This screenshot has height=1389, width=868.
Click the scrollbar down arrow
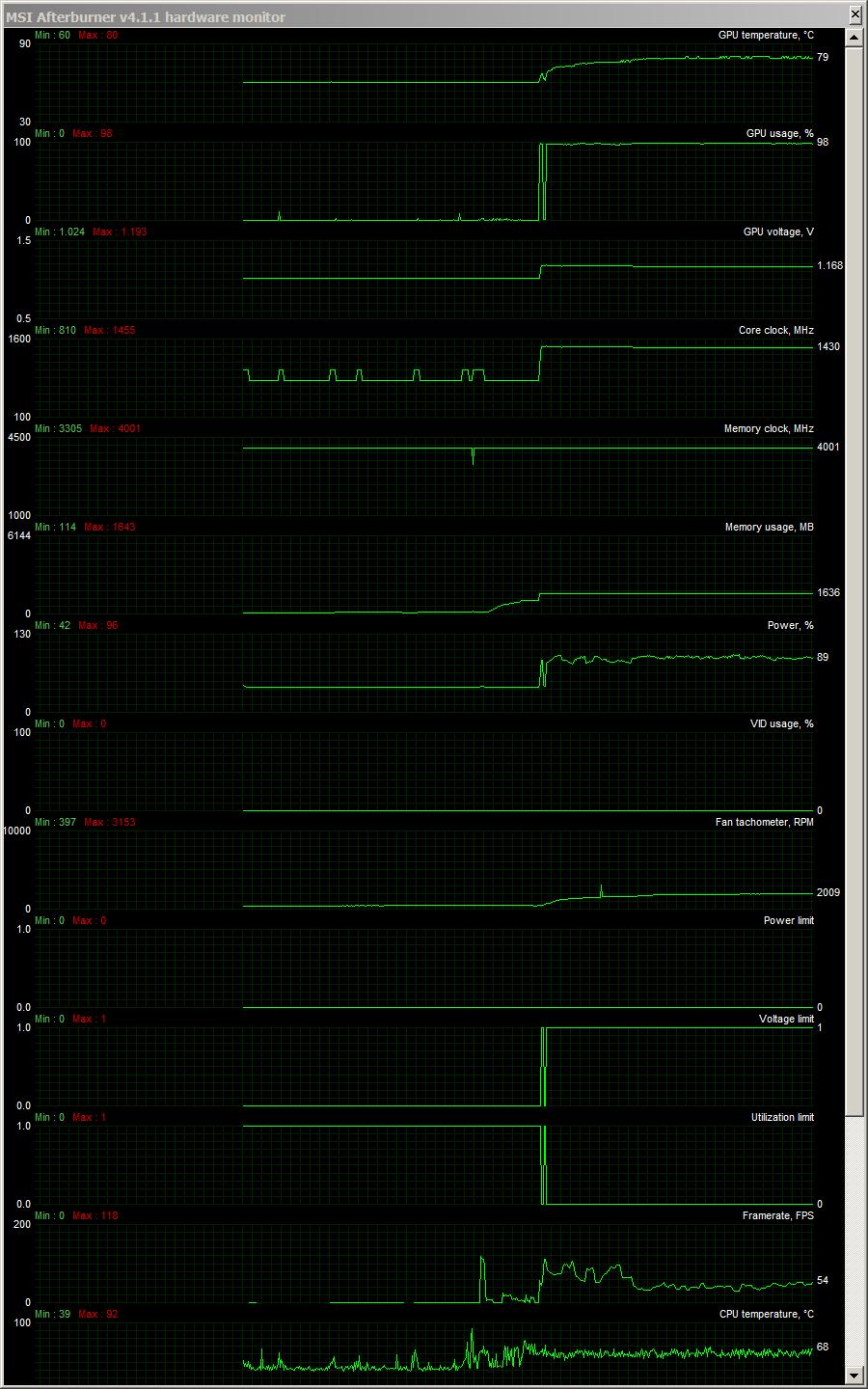click(854, 1375)
